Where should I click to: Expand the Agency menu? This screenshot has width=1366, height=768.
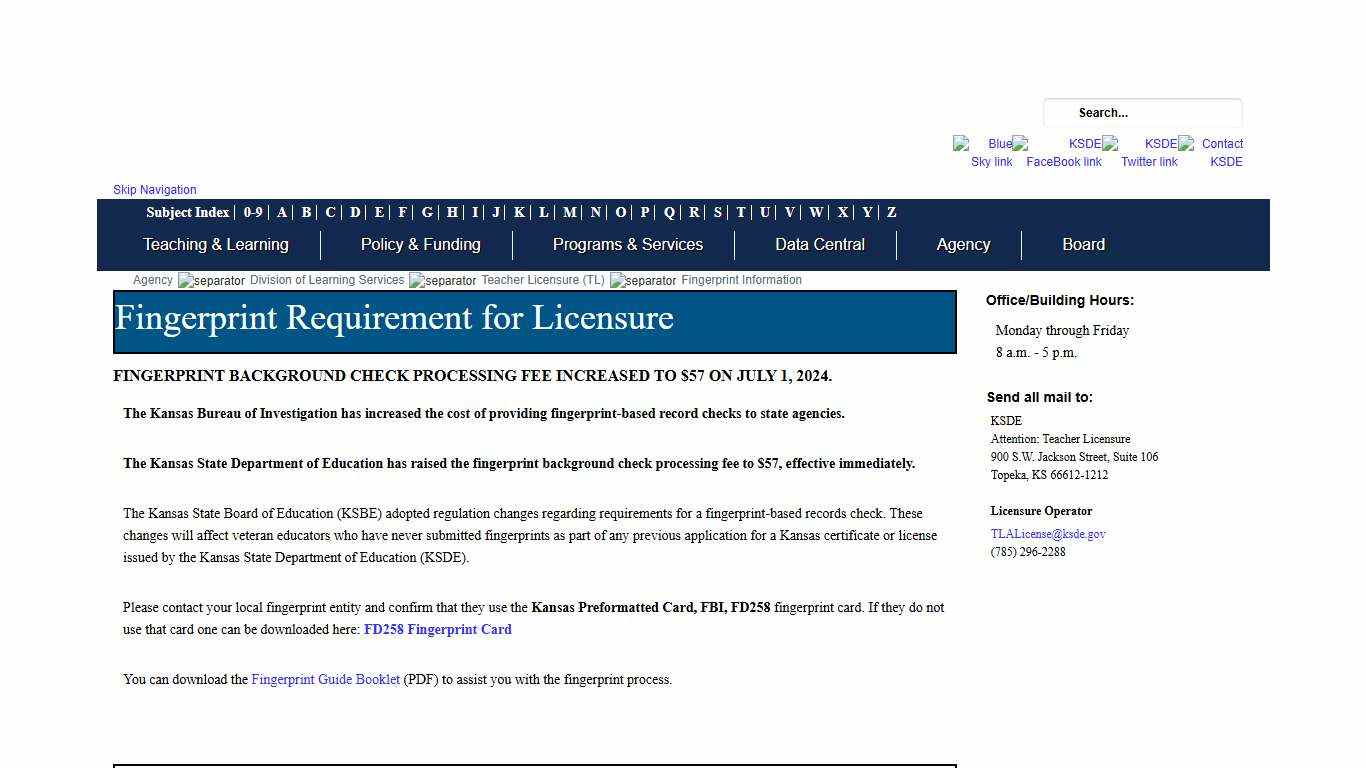963,245
